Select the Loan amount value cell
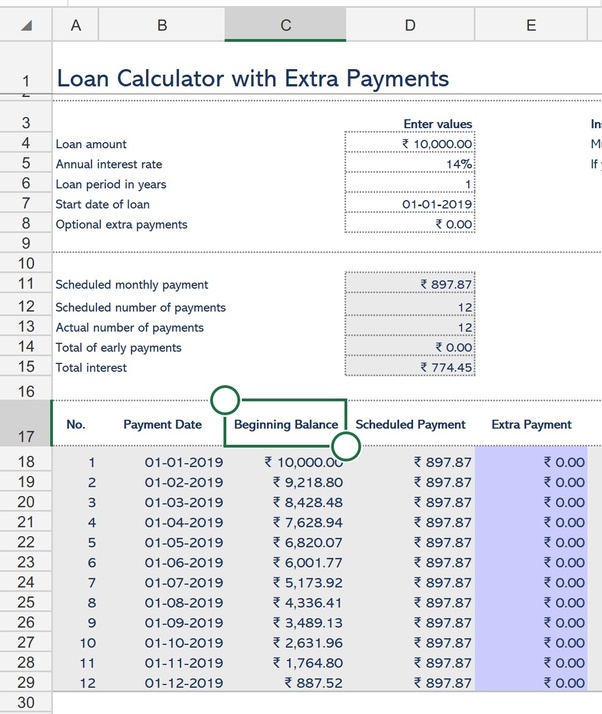Viewport: 602px width, 714px height. pyautogui.click(x=410, y=144)
